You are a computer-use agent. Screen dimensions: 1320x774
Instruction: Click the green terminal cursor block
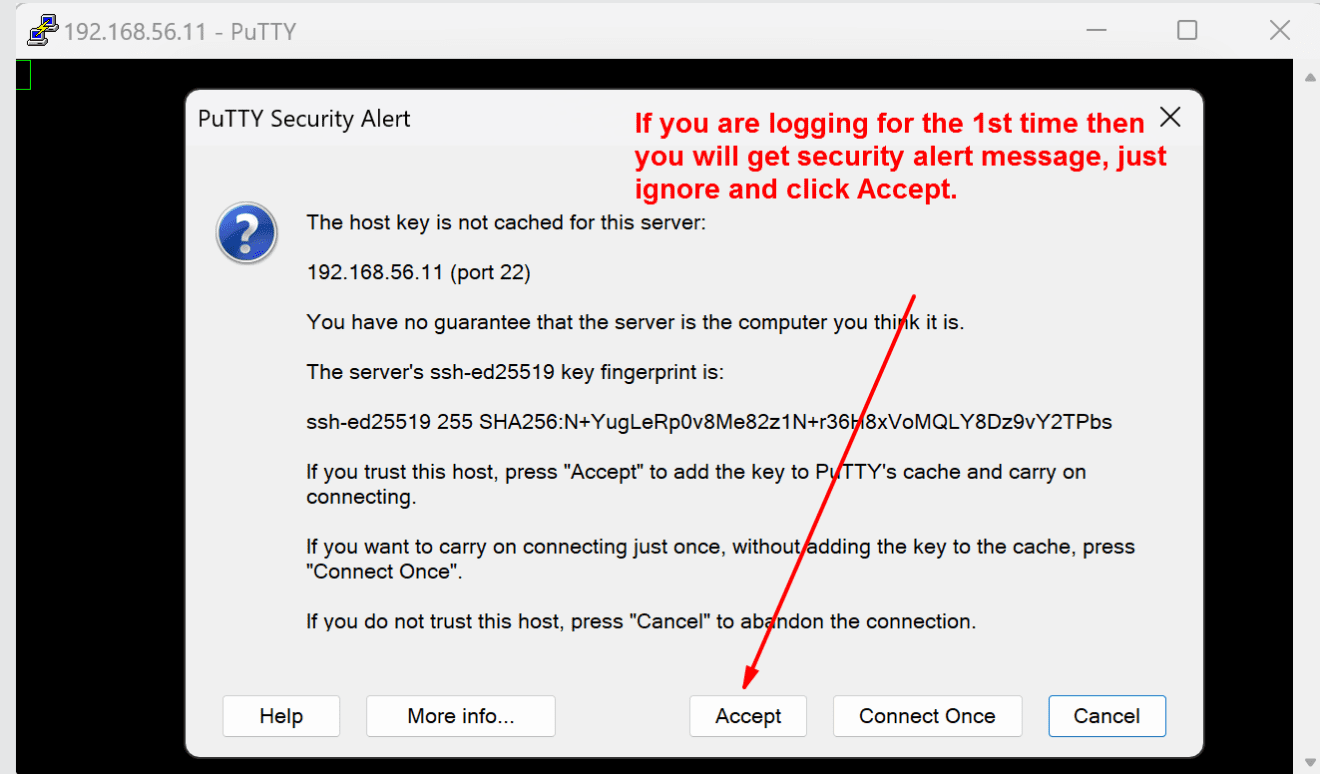pyautogui.click(x=21, y=73)
